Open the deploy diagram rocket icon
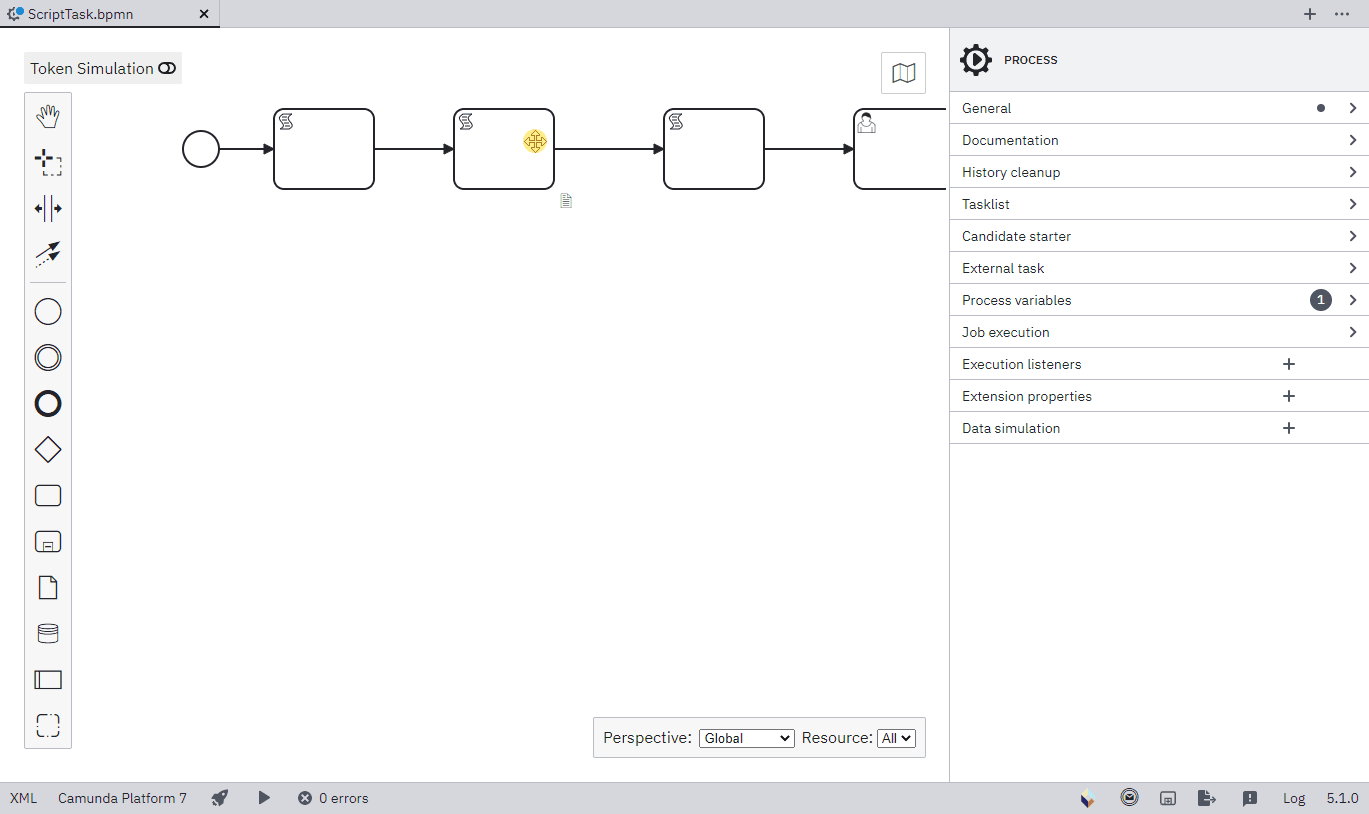The width and height of the screenshot is (1369, 814). 219,798
